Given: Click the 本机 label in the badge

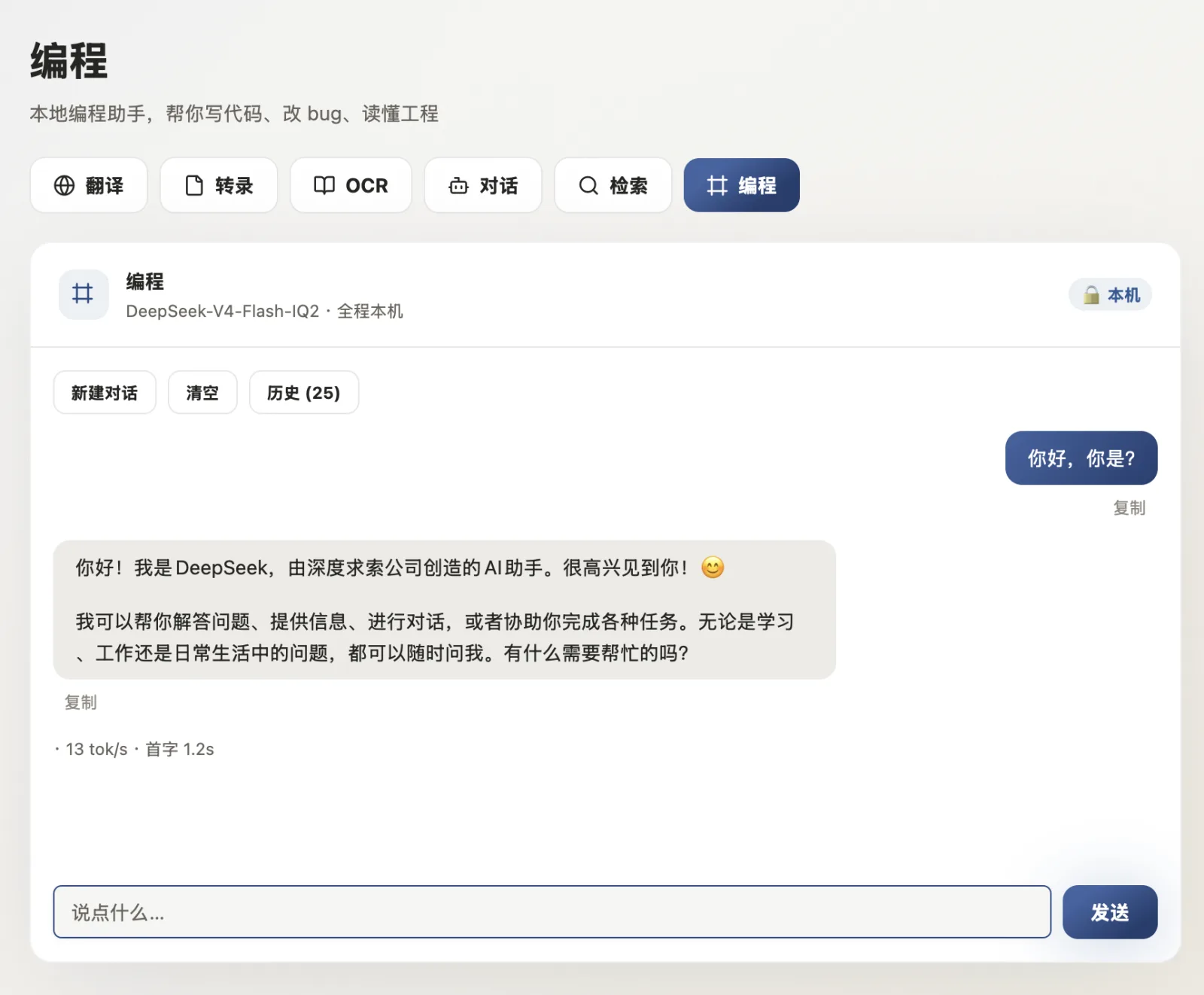Looking at the screenshot, I should click(1124, 295).
